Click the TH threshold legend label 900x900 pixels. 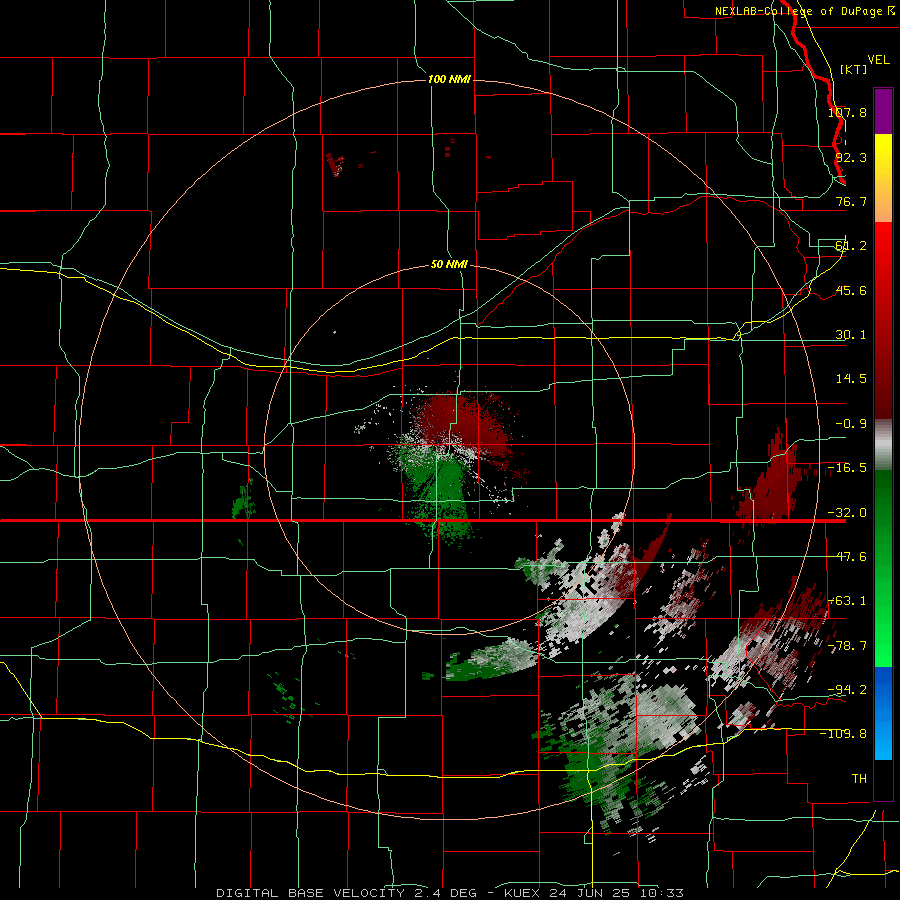click(x=859, y=779)
